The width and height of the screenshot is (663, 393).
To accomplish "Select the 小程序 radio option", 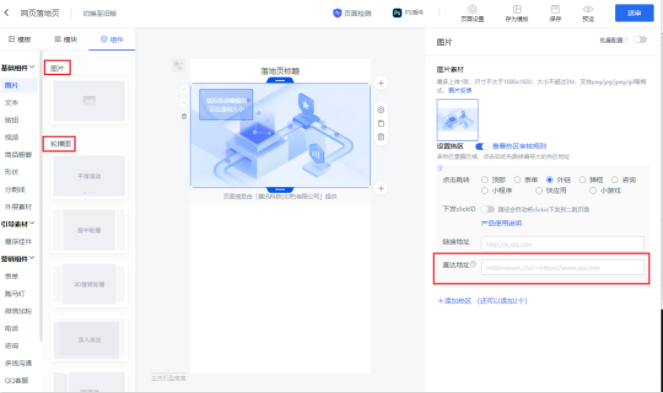I will point(485,190).
